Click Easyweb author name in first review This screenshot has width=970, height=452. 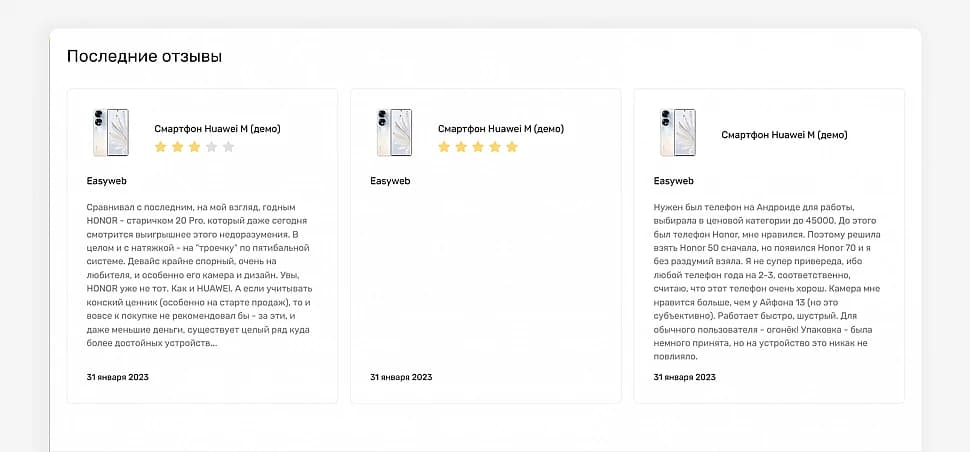[107, 181]
